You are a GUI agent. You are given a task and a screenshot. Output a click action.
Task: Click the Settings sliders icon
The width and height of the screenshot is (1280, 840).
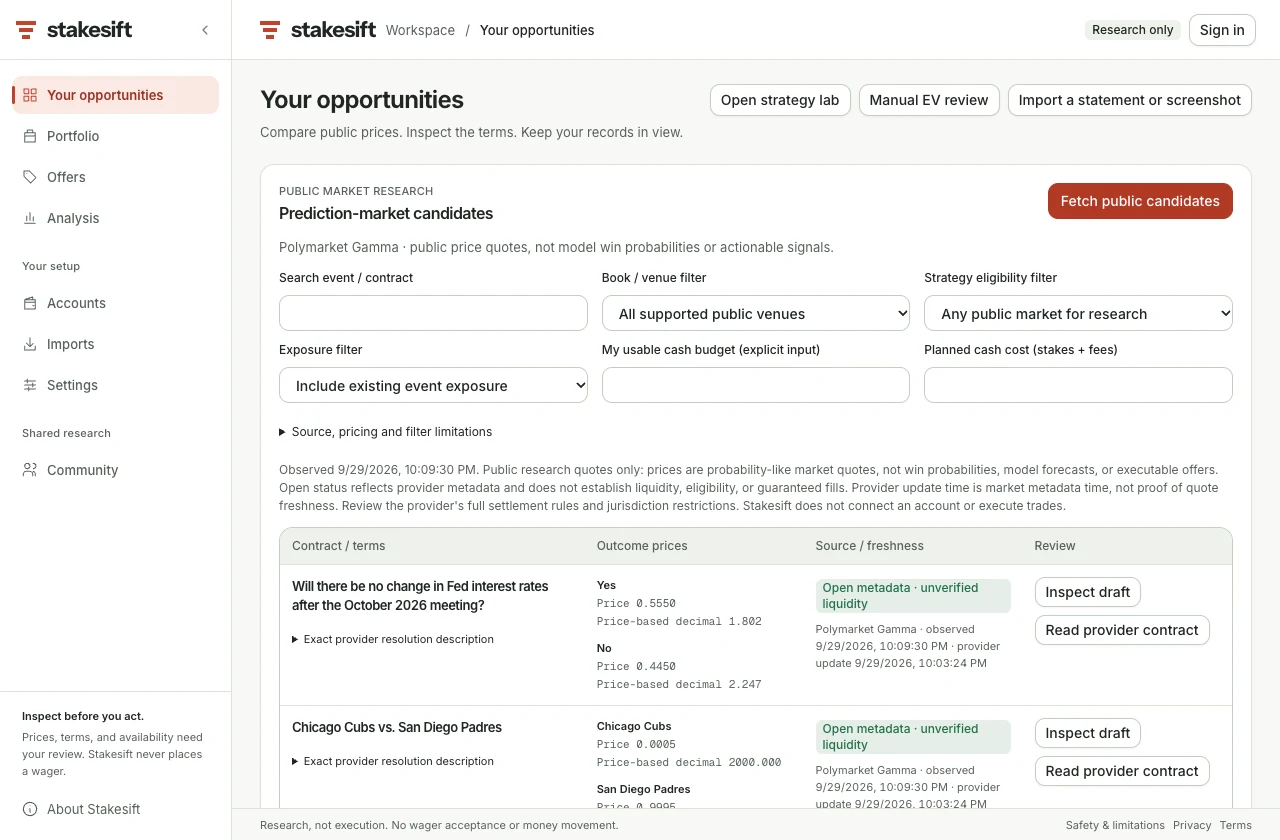coord(30,385)
